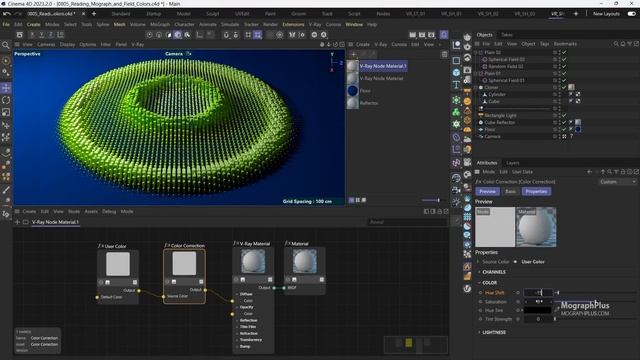Click the Rectangle Light object icon
This screenshot has height=360, width=640.
[481, 116]
